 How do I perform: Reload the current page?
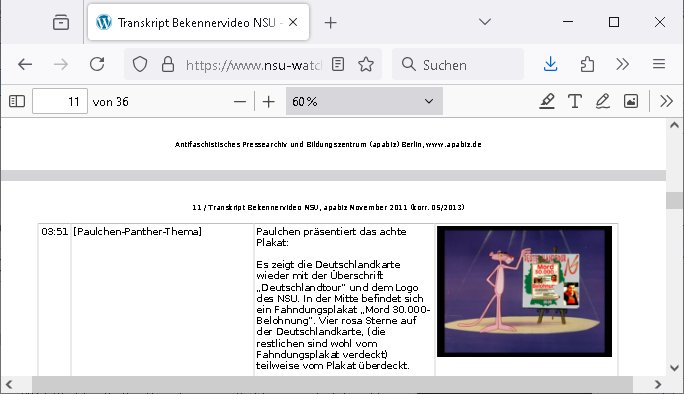[x=97, y=65]
